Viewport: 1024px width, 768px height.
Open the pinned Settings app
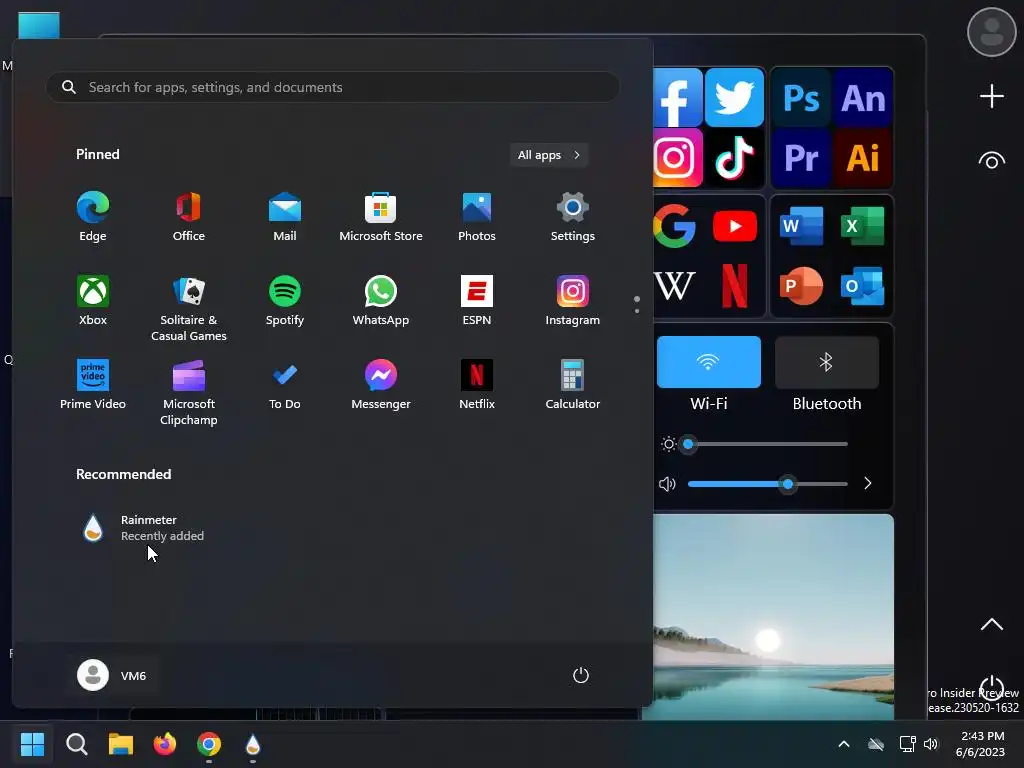[573, 217]
